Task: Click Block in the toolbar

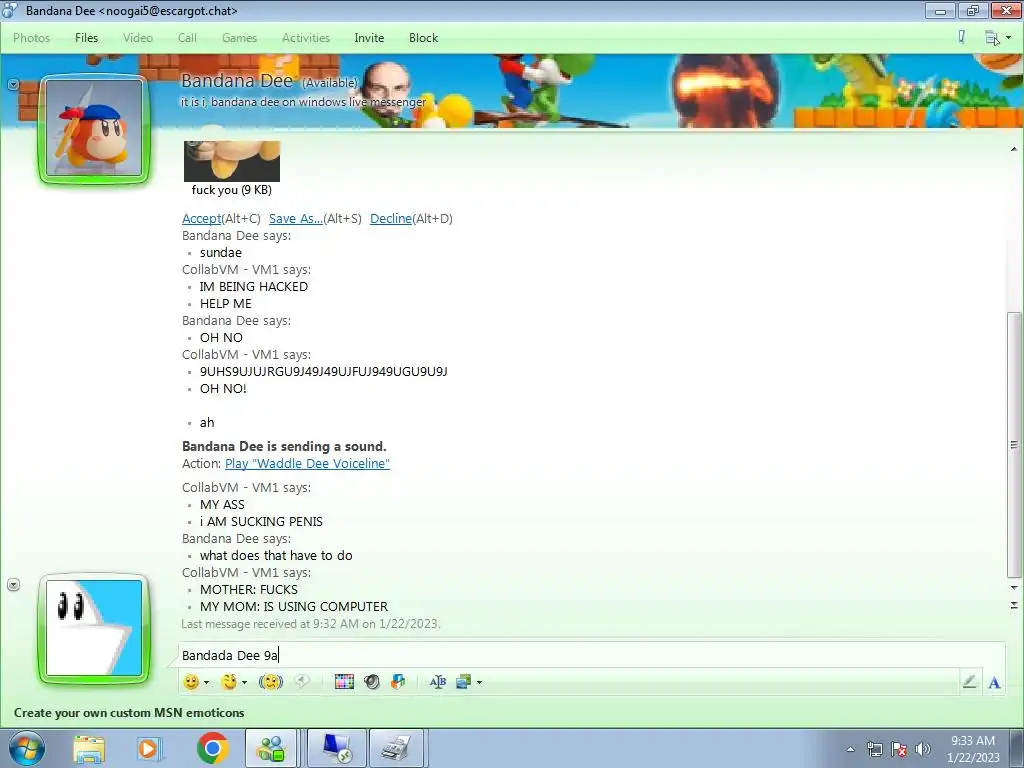Action: [423, 38]
